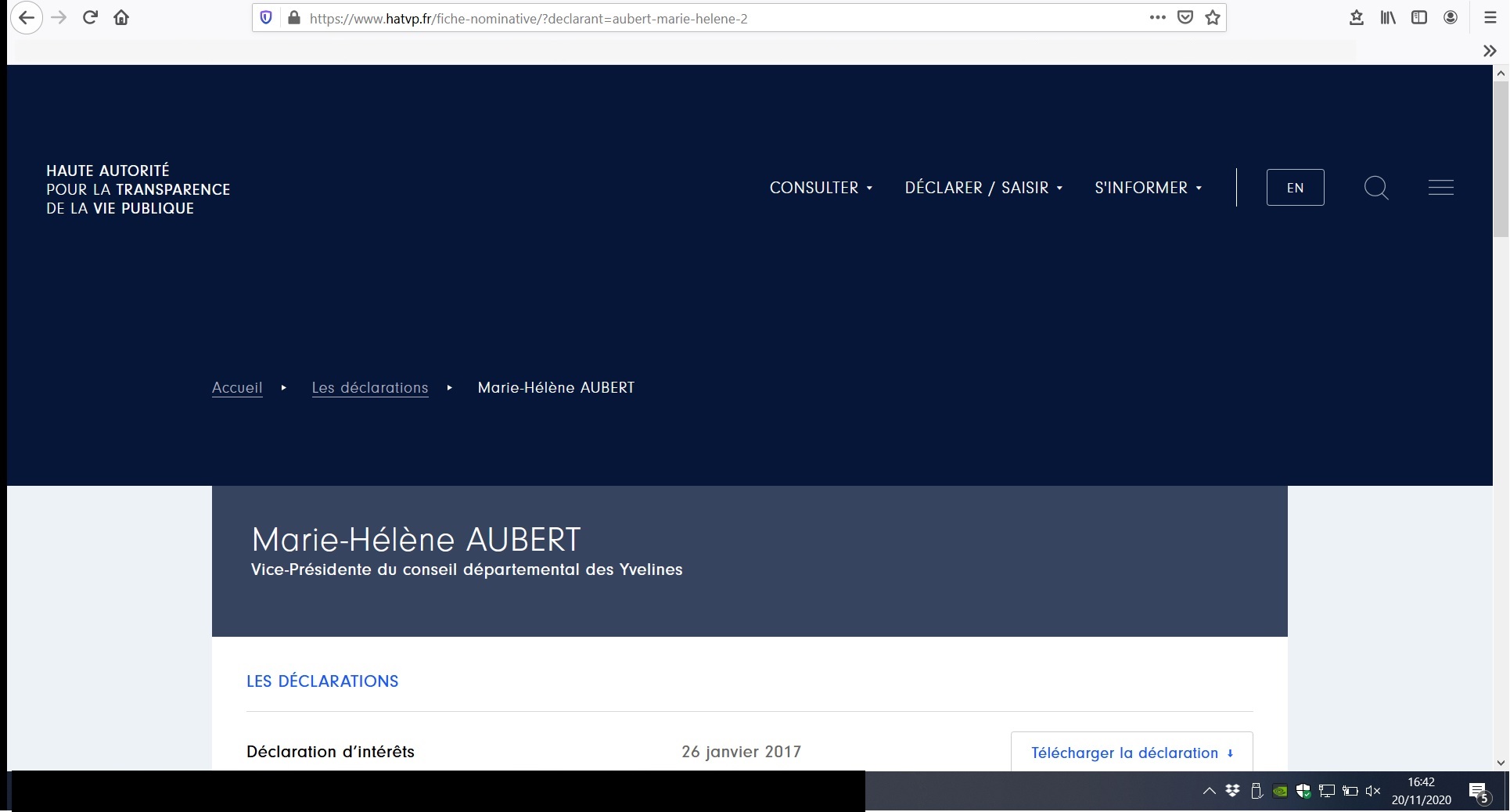Open the site hamburger navigation menu

click(x=1440, y=188)
